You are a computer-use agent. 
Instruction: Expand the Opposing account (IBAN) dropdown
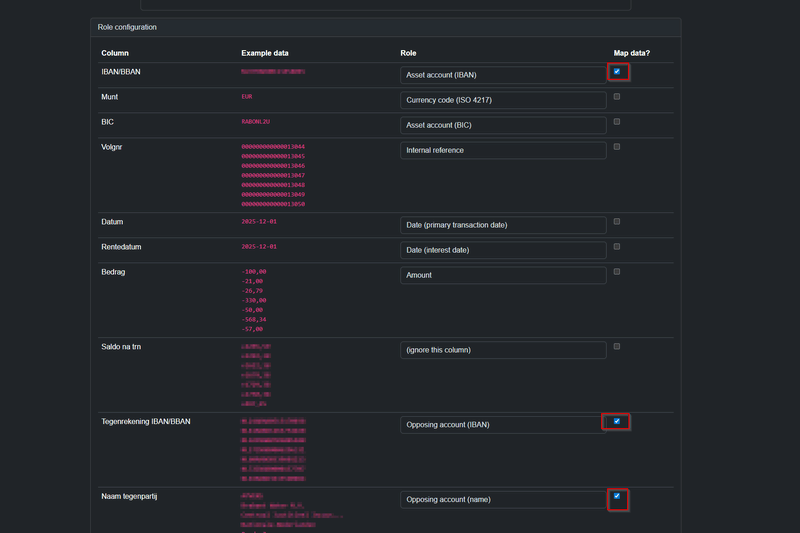[503, 425]
